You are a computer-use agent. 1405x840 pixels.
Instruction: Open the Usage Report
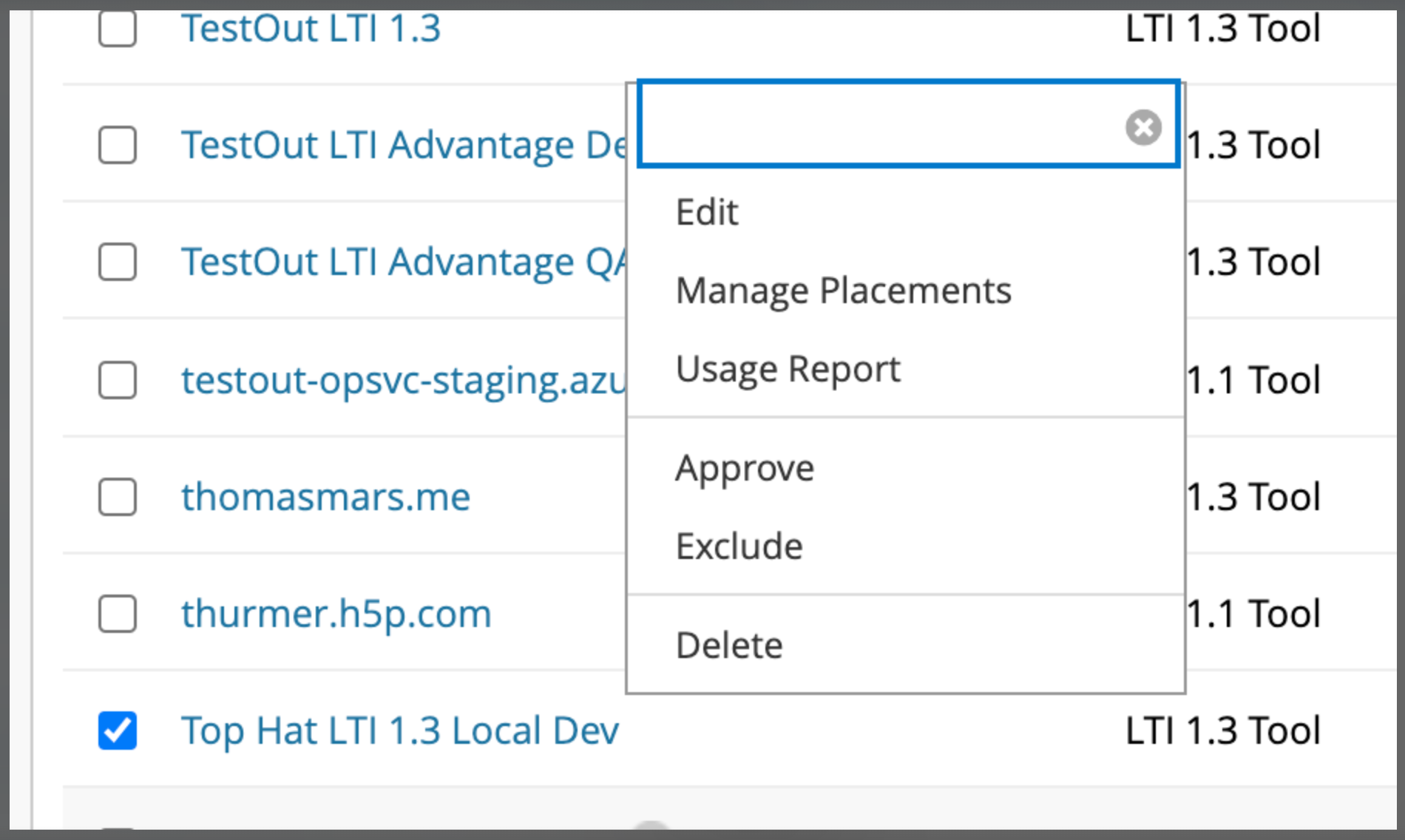[x=788, y=369]
